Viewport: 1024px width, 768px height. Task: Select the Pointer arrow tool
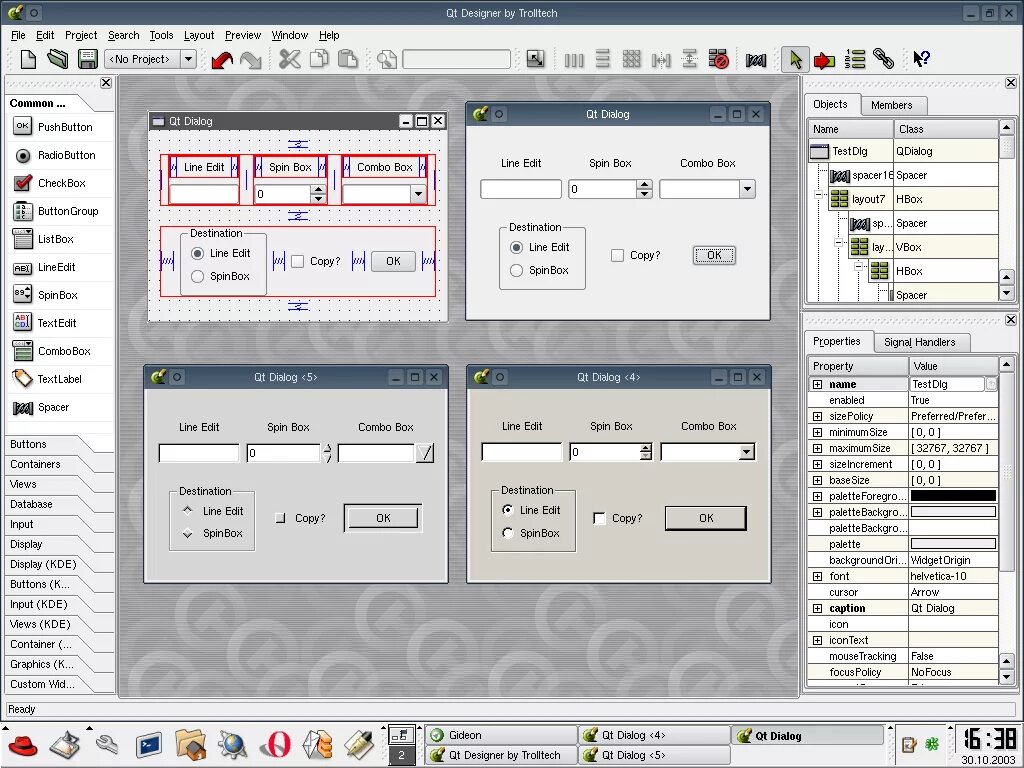tap(795, 59)
